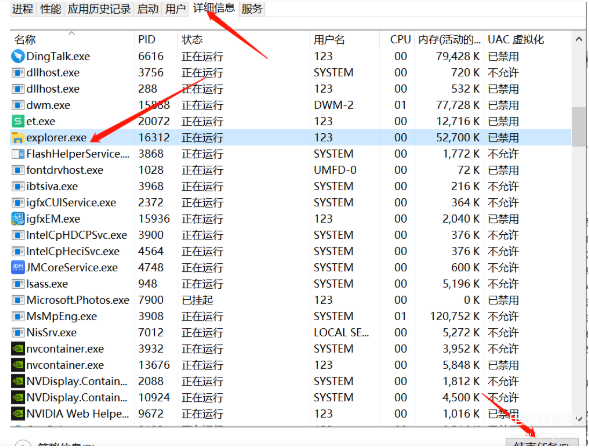Click the lsass.exe process icon
Image resolution: width=589 pixels, height=448 pixels.
coord(18,284)
